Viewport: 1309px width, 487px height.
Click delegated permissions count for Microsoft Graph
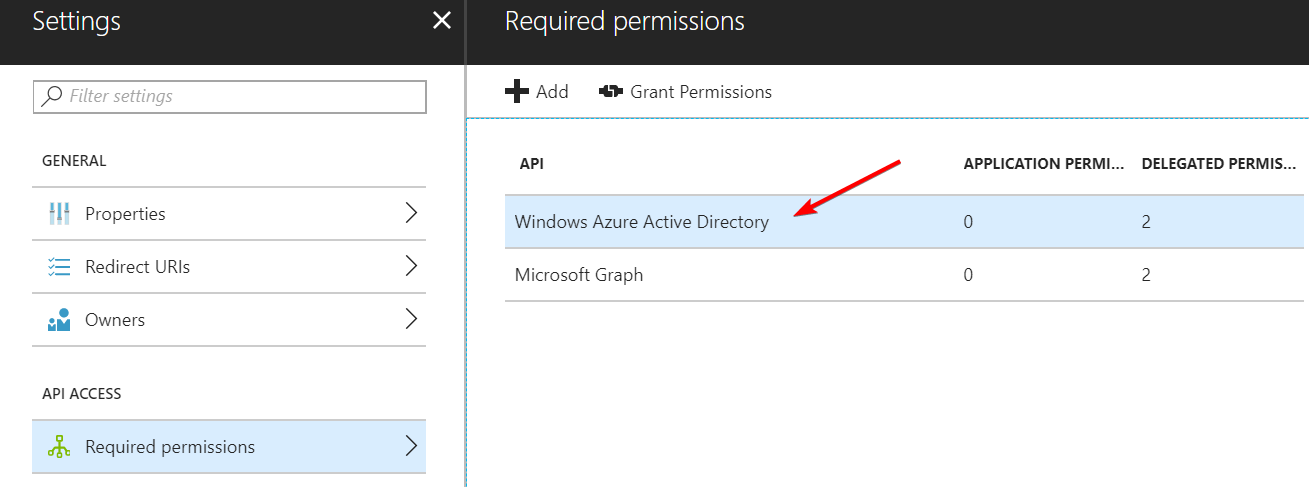(1146, 275)
